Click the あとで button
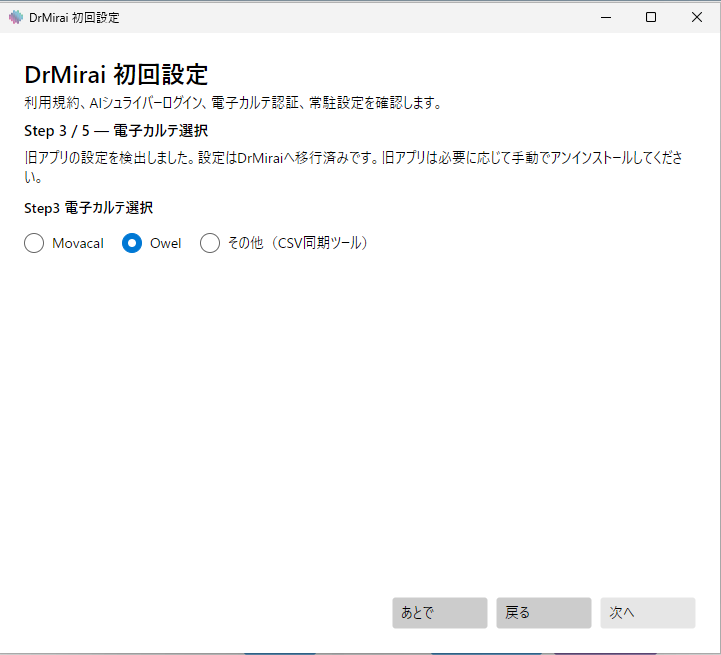Image resolution: width=721 pixels, height=655 pixels. point(440,613)
